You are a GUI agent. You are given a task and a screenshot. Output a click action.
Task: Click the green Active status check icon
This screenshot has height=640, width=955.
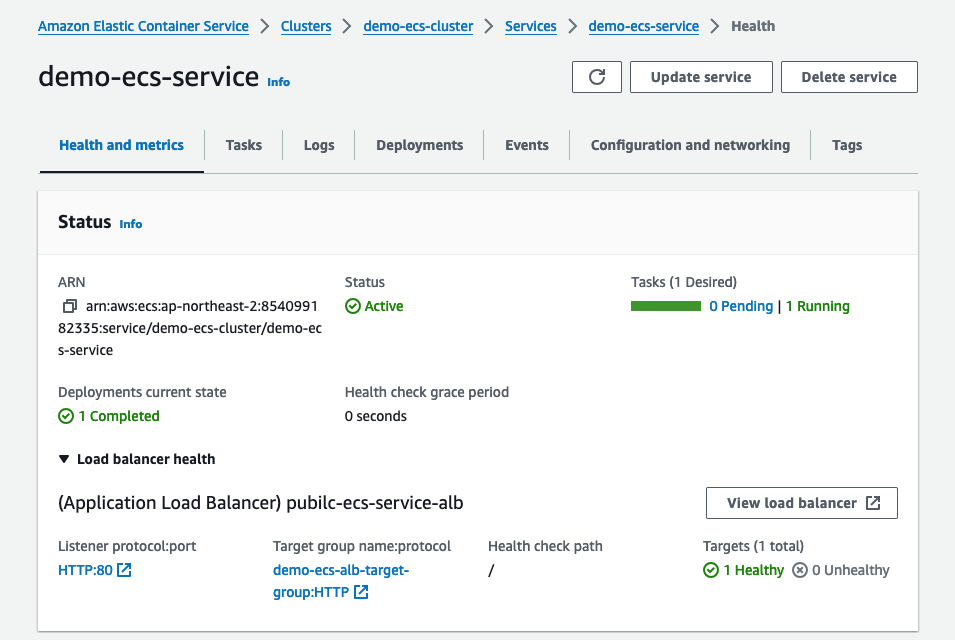tap(353, 306)
